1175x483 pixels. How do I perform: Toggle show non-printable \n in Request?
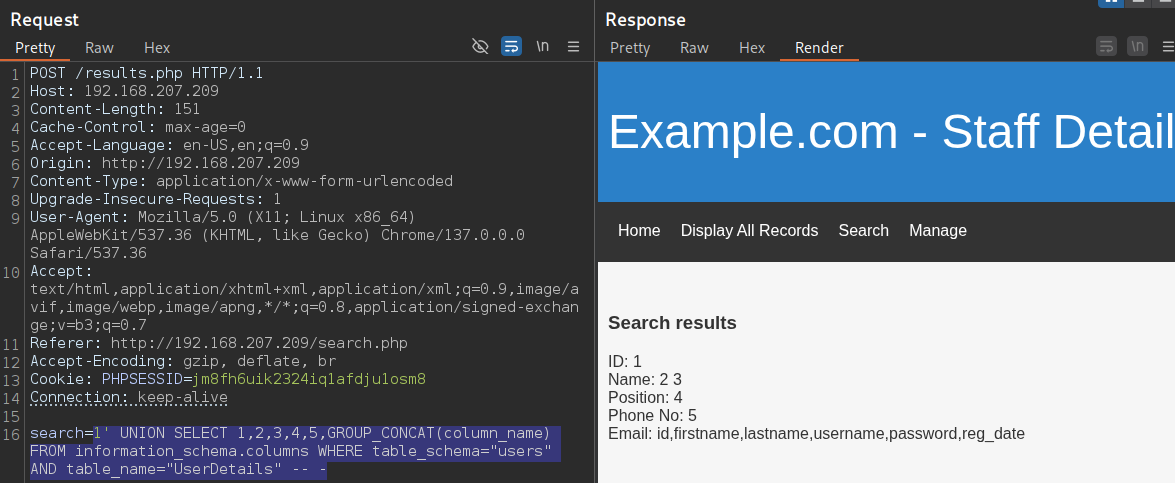[543, 46]
